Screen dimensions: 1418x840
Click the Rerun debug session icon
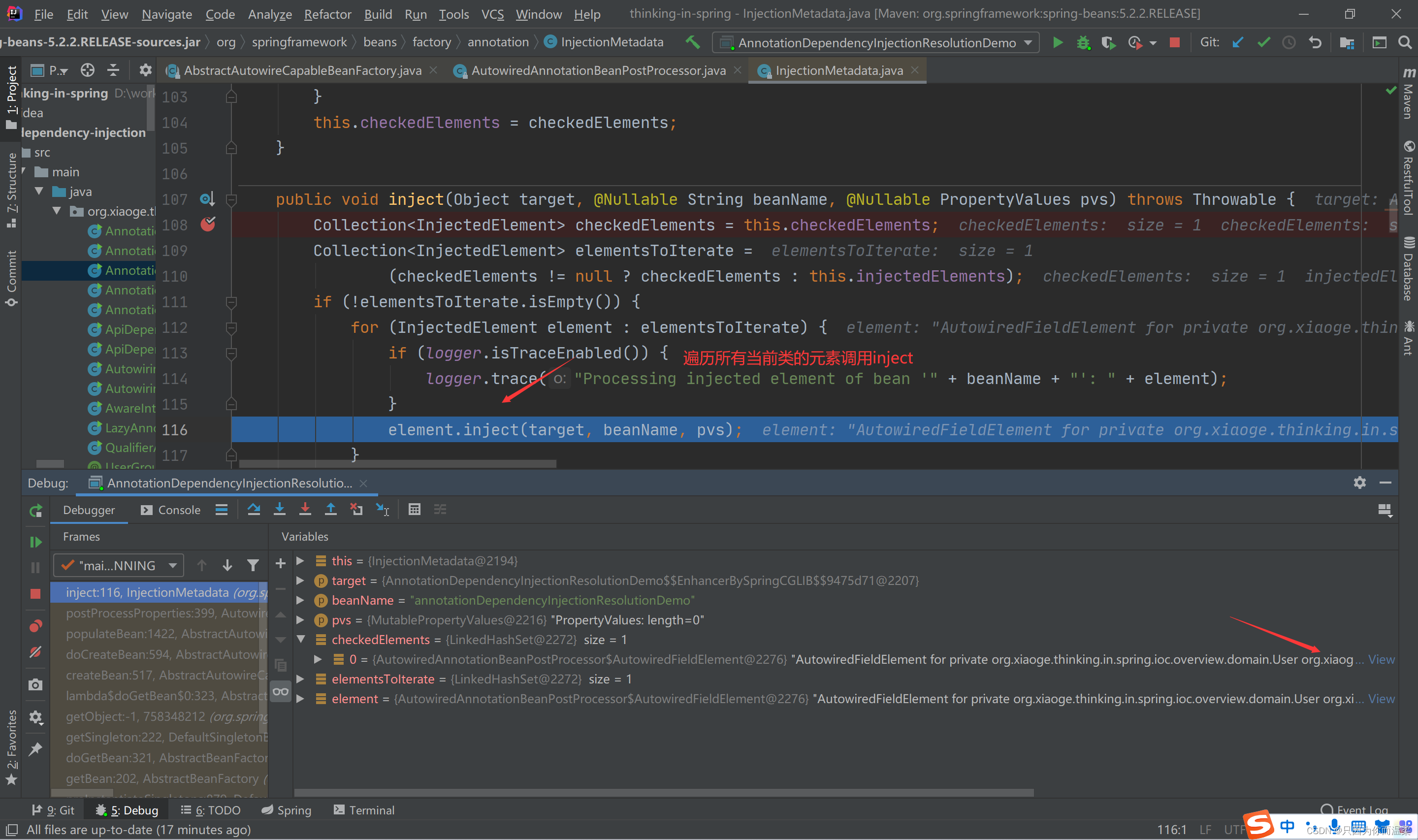(35, 511)
